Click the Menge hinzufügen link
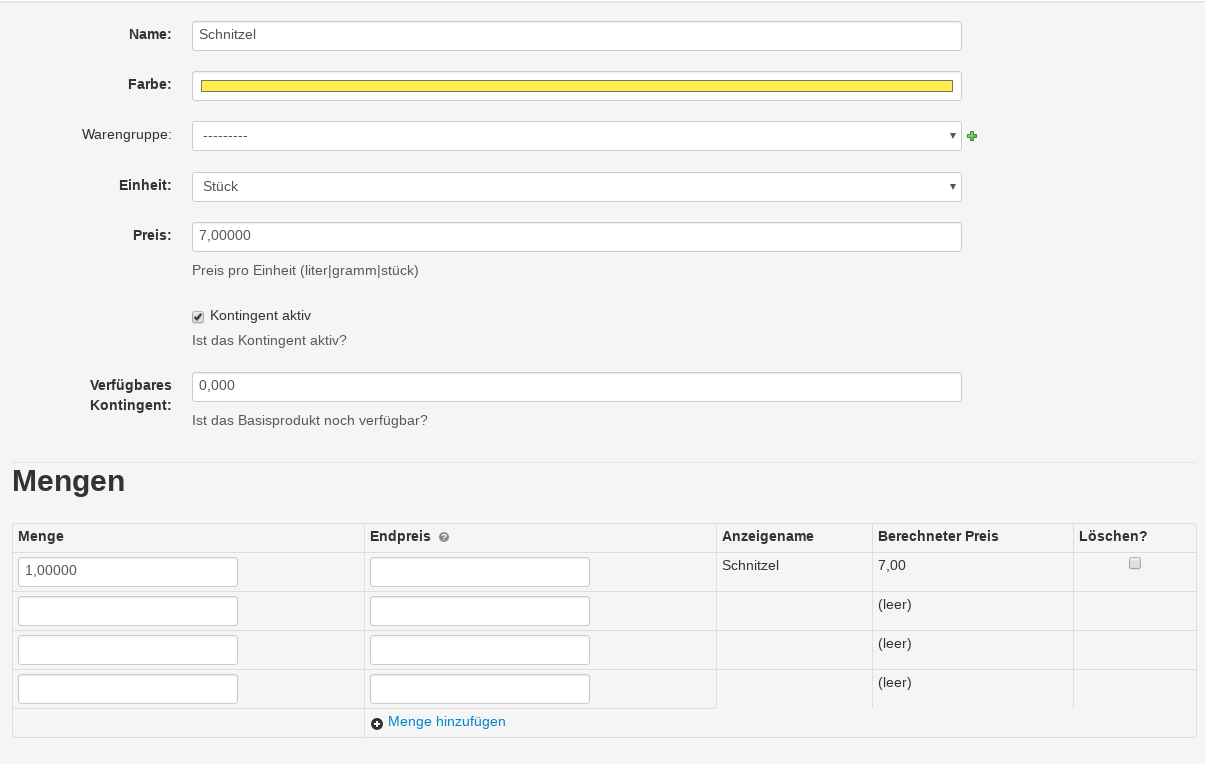The image size is (1205, 764). point(446,722)
